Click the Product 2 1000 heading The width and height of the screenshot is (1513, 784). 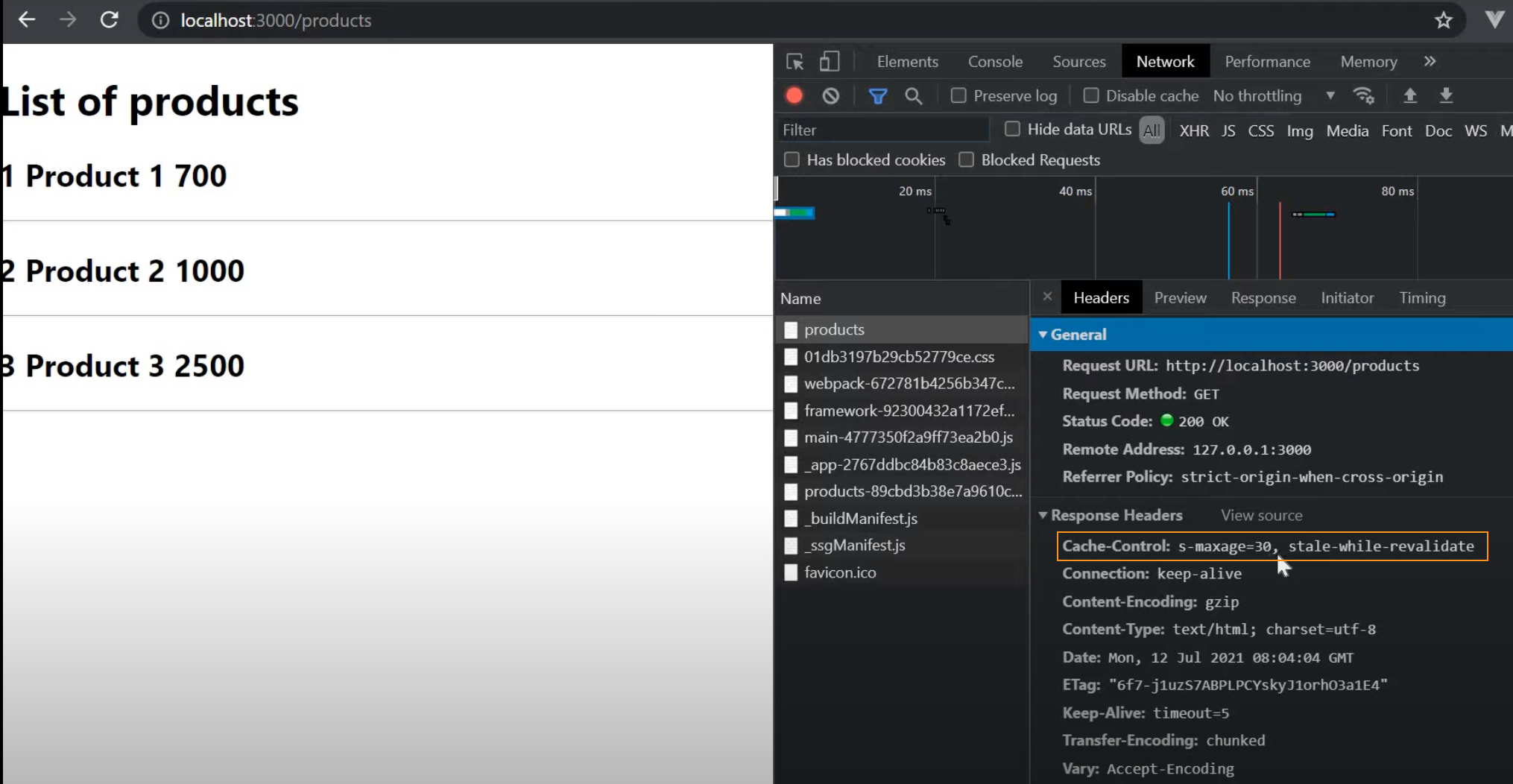123,271
